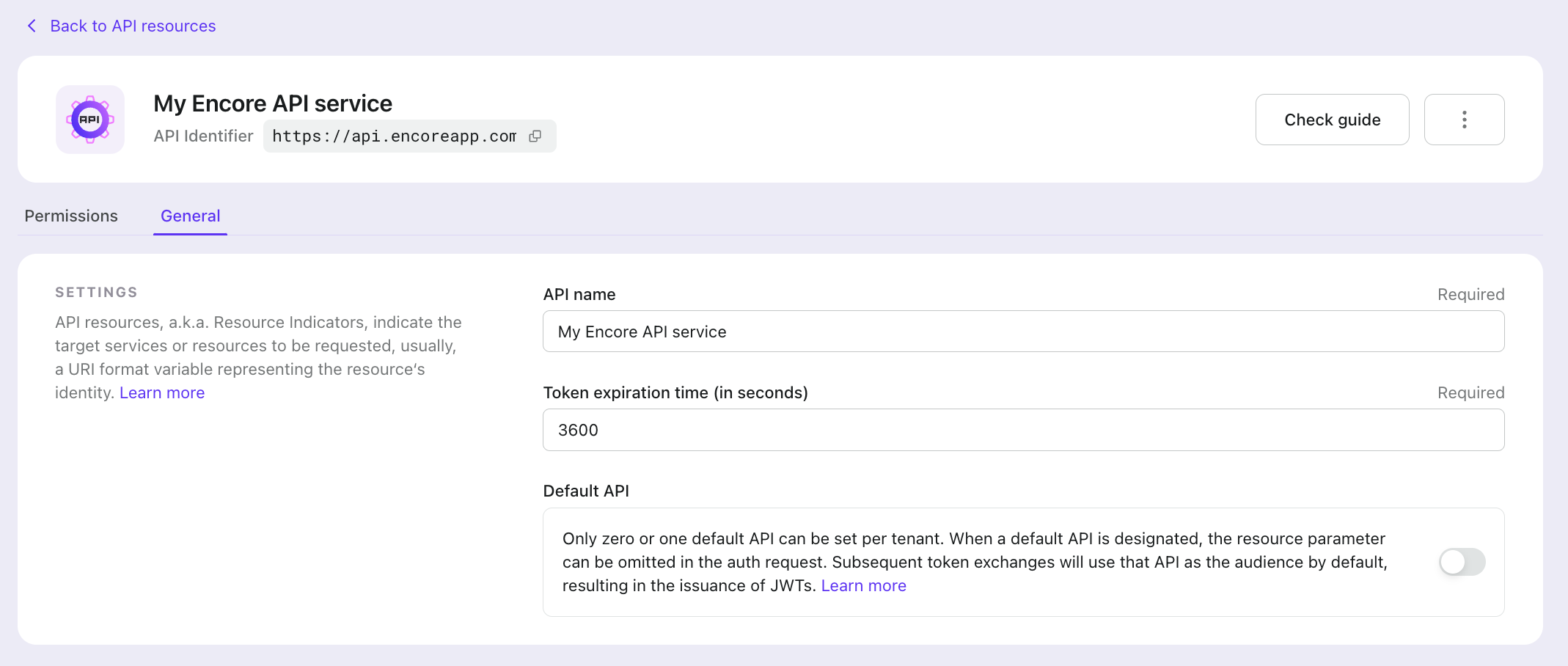This screenshot has height=666, width=1568.
Task: Go back to API resources link
Action: point(133,26)
